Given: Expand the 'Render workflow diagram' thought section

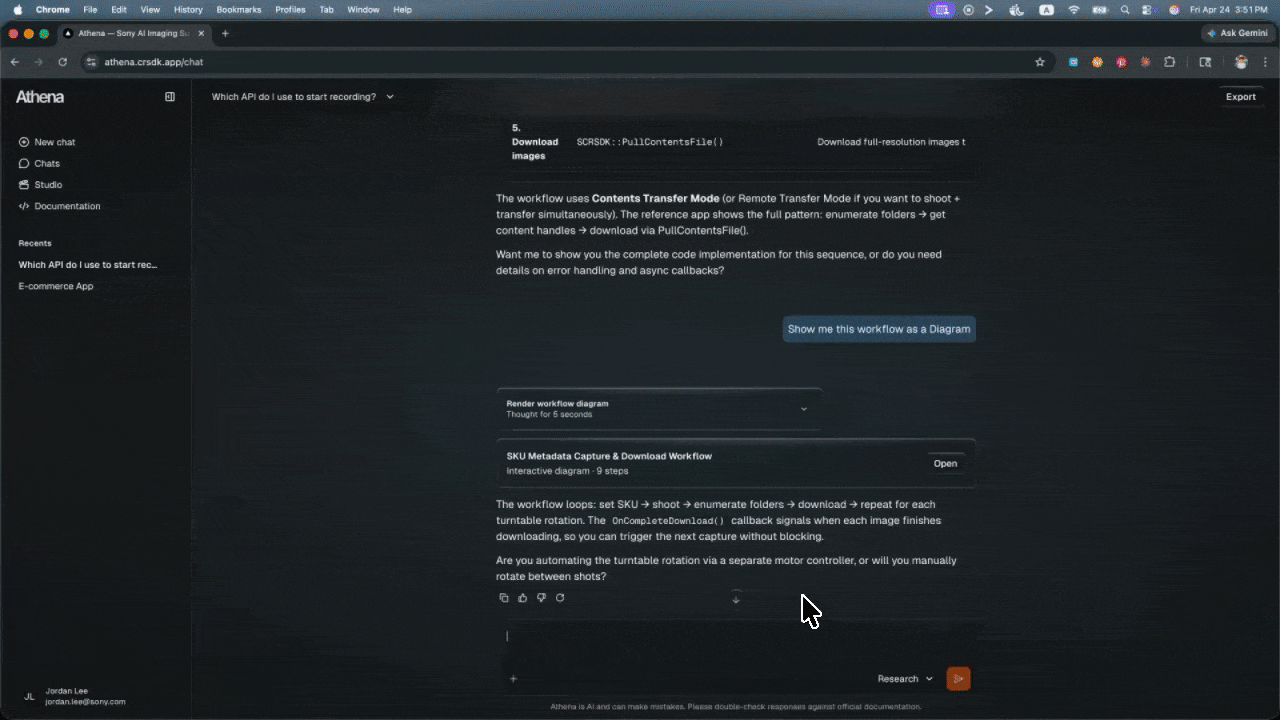Looking at the screenshot, I should 659,409.
